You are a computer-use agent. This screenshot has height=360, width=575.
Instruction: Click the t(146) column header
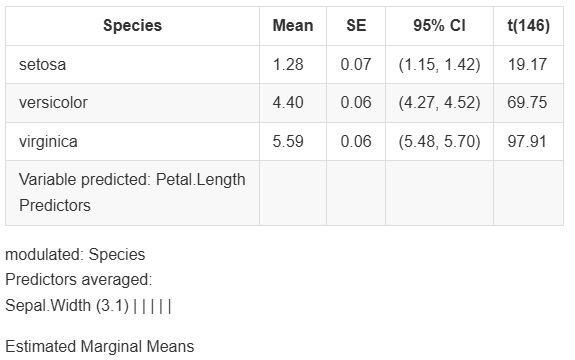pos(528,26)
